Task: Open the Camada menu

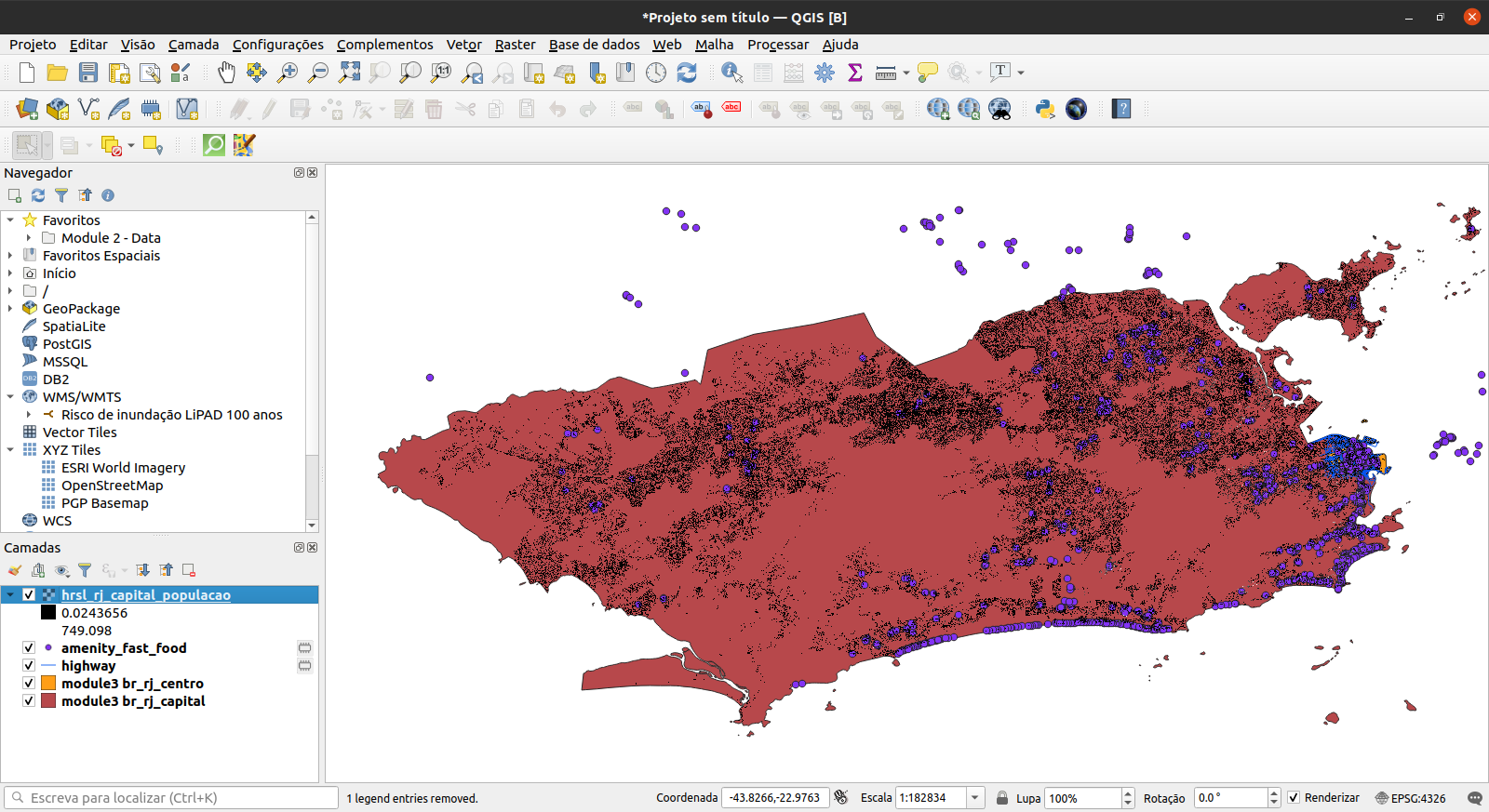Action: (194, 45)
